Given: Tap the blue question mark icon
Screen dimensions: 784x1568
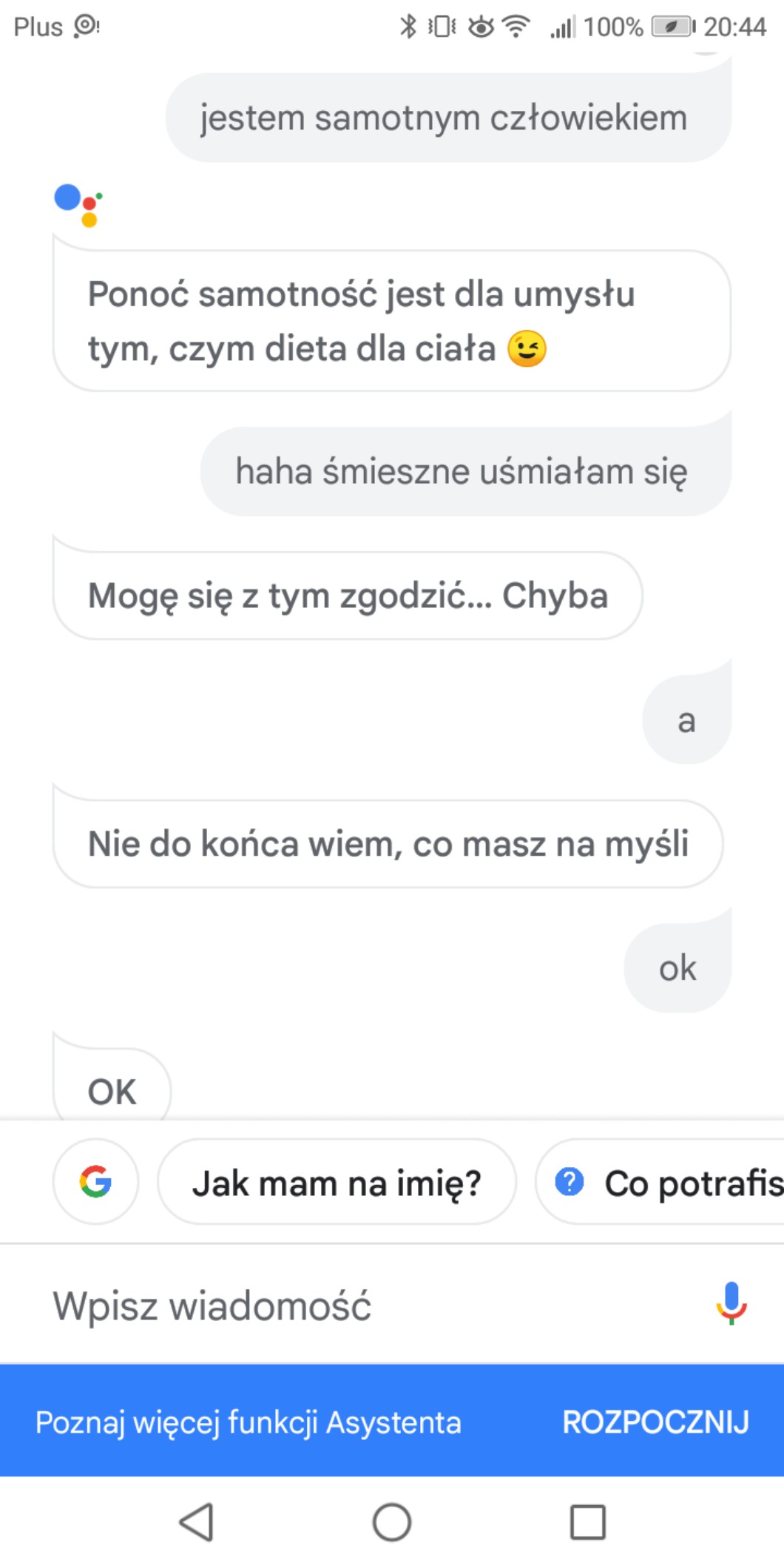Looking at the screenshot, I should (570, 1182).
